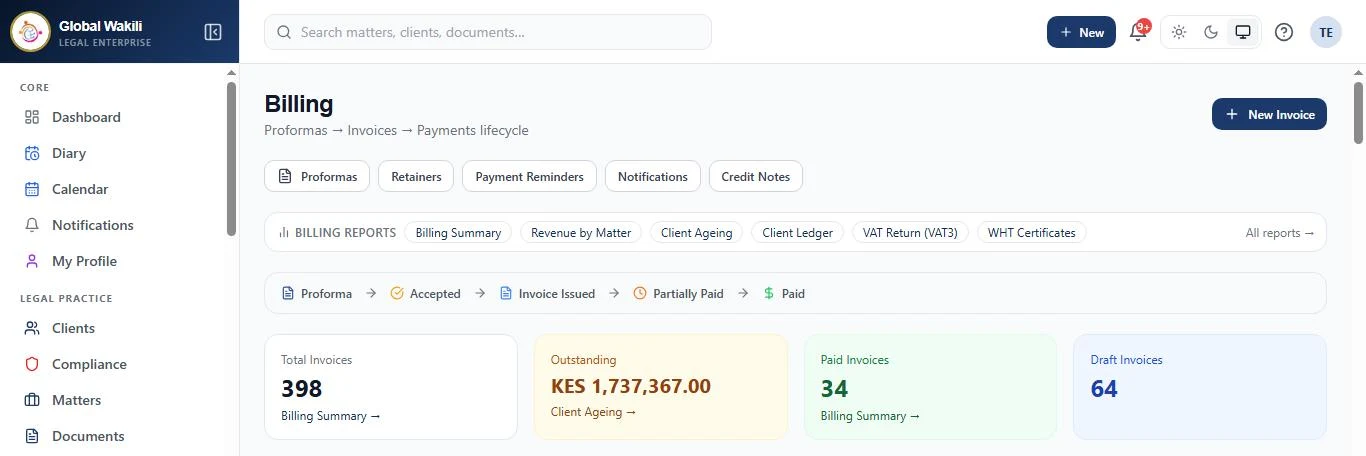The height and width of the screenshot is (456, 1366).
Task: Click the My Profile person icon
Action: click(x=32, y=261)
